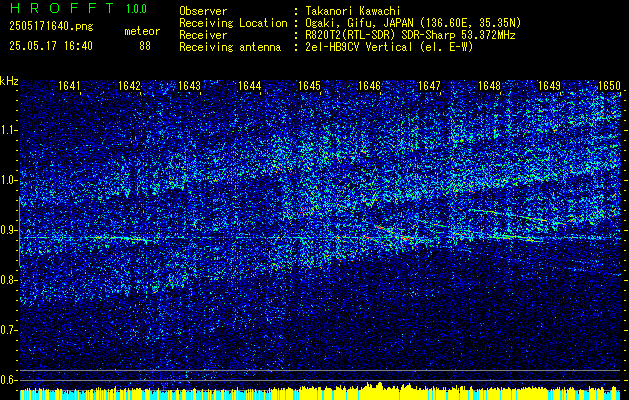Click time marker 1650
The height and width of the screenshot is (400, 629).
(x=609, y=86)
